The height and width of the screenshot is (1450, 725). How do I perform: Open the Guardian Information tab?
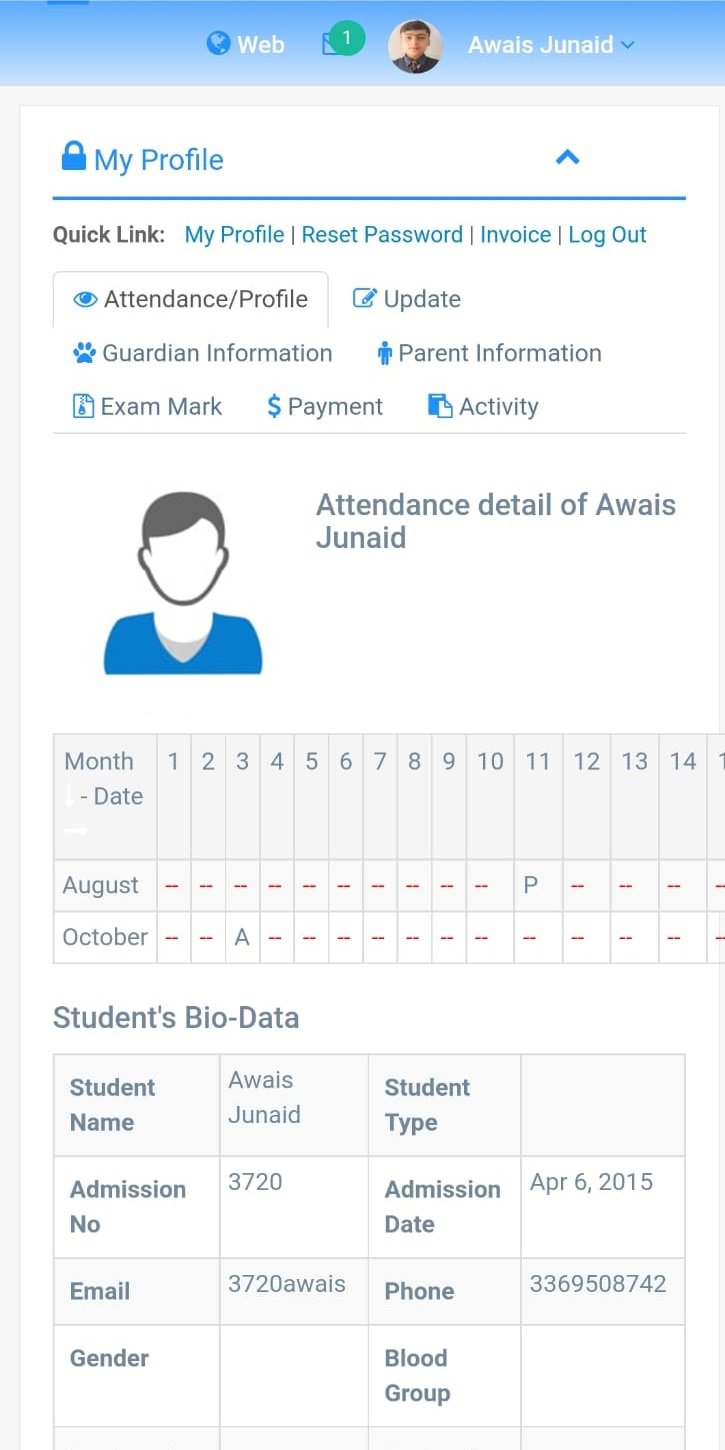pyautogui.click(x=203, y=353)
